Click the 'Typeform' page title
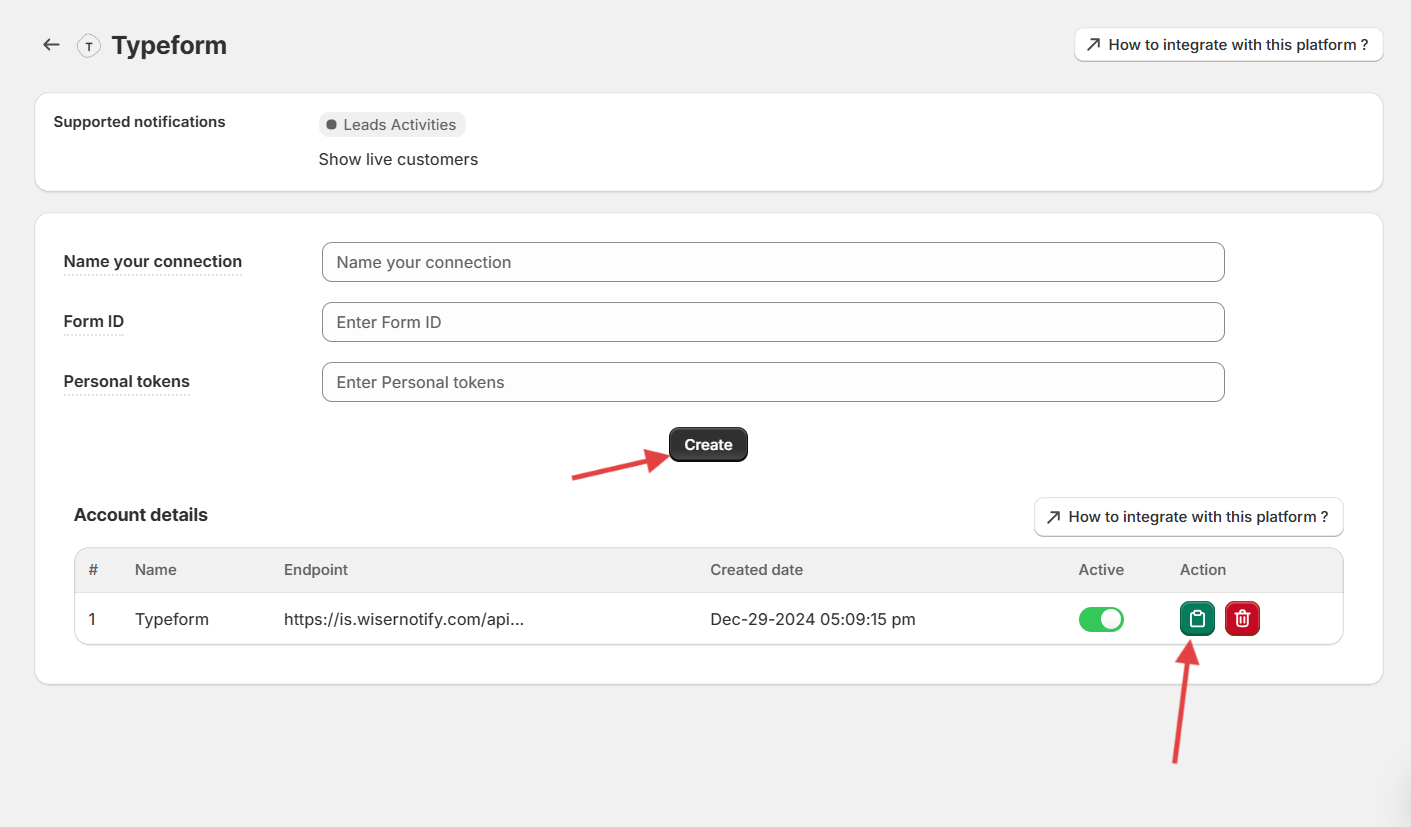 tap(169, 46)
